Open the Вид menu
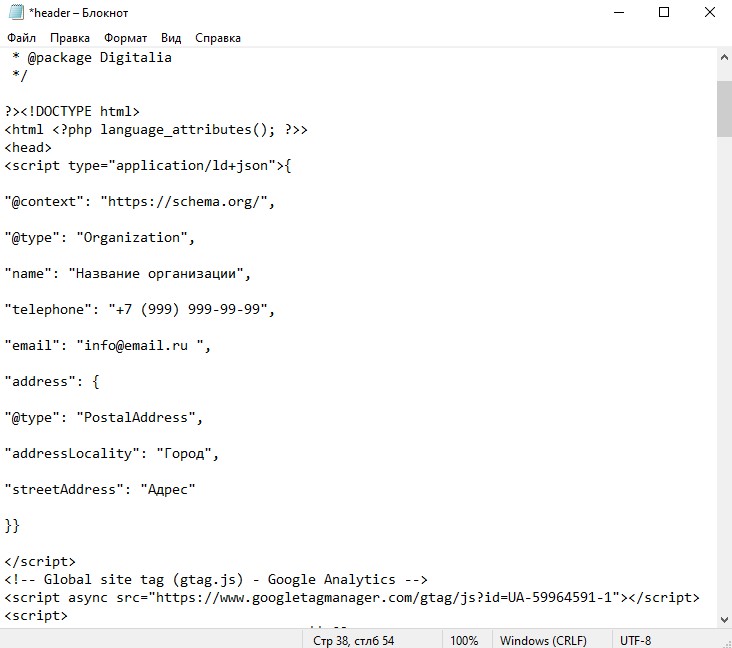The image size is (732, 648). 171,38
